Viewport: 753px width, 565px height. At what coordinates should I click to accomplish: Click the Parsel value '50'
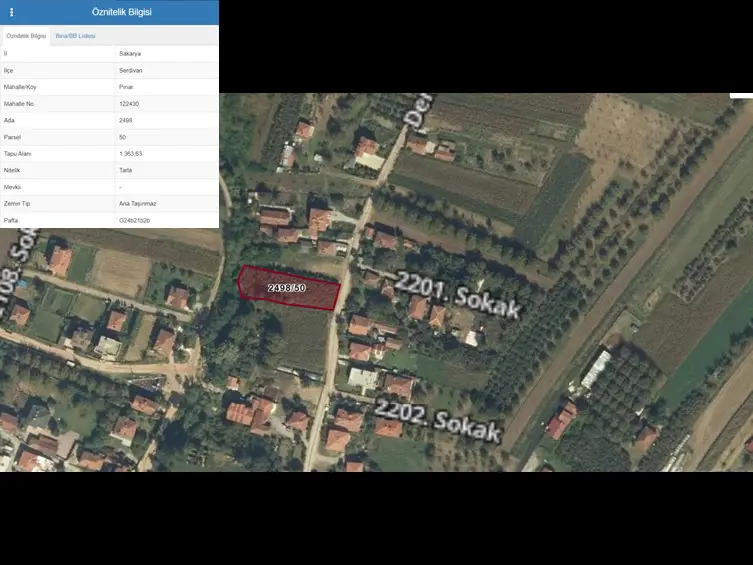click(x=122, y=137)
